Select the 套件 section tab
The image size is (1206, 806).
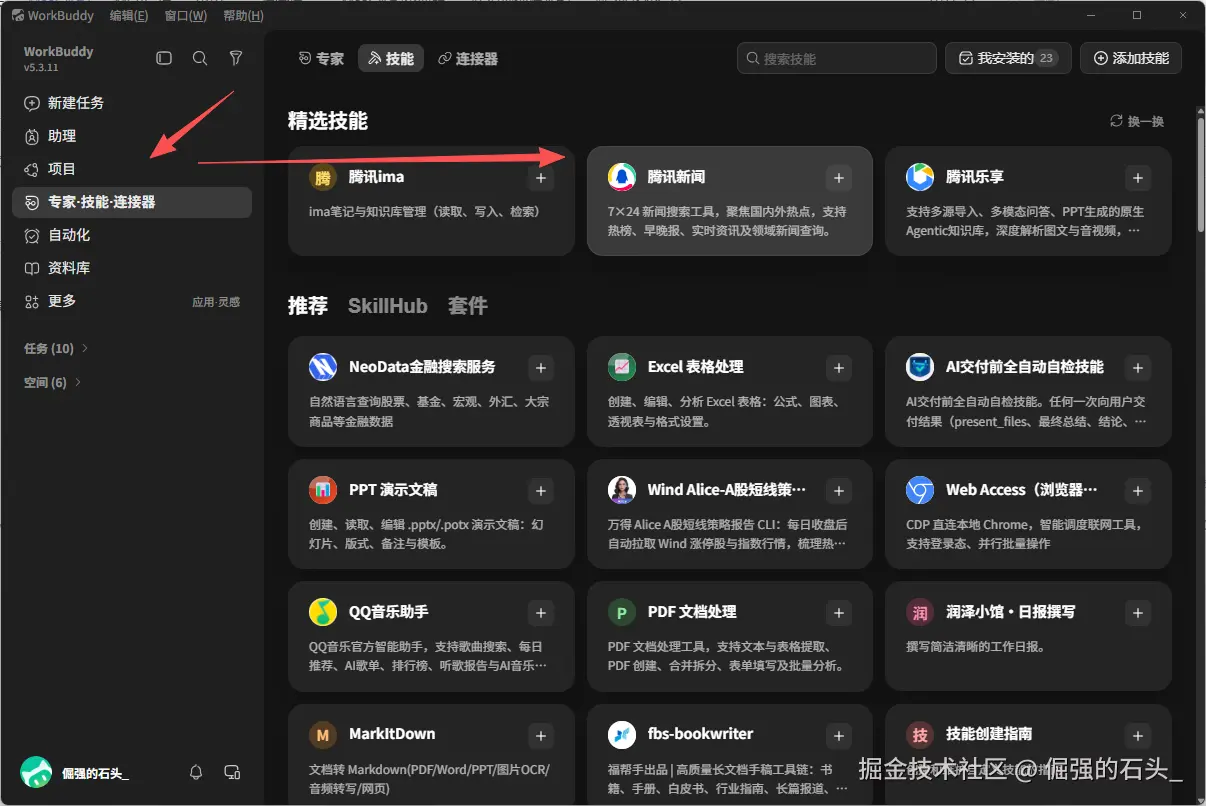tap(468, 306)
